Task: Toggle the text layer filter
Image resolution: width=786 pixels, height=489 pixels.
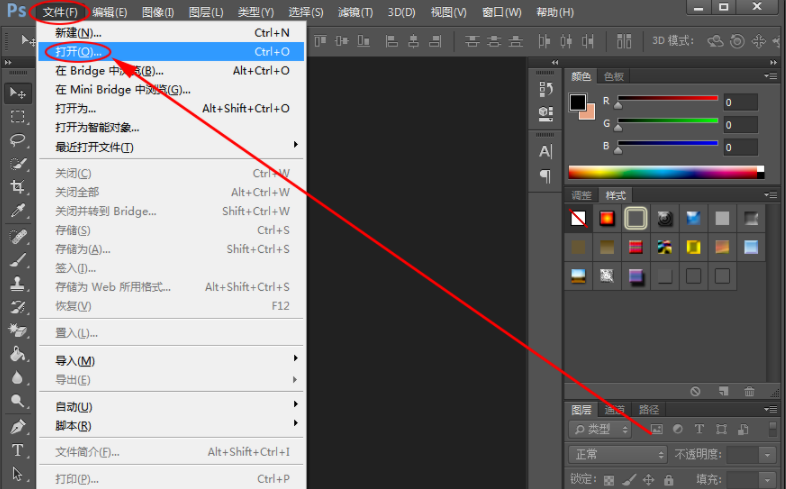Action: pos(699,429)
